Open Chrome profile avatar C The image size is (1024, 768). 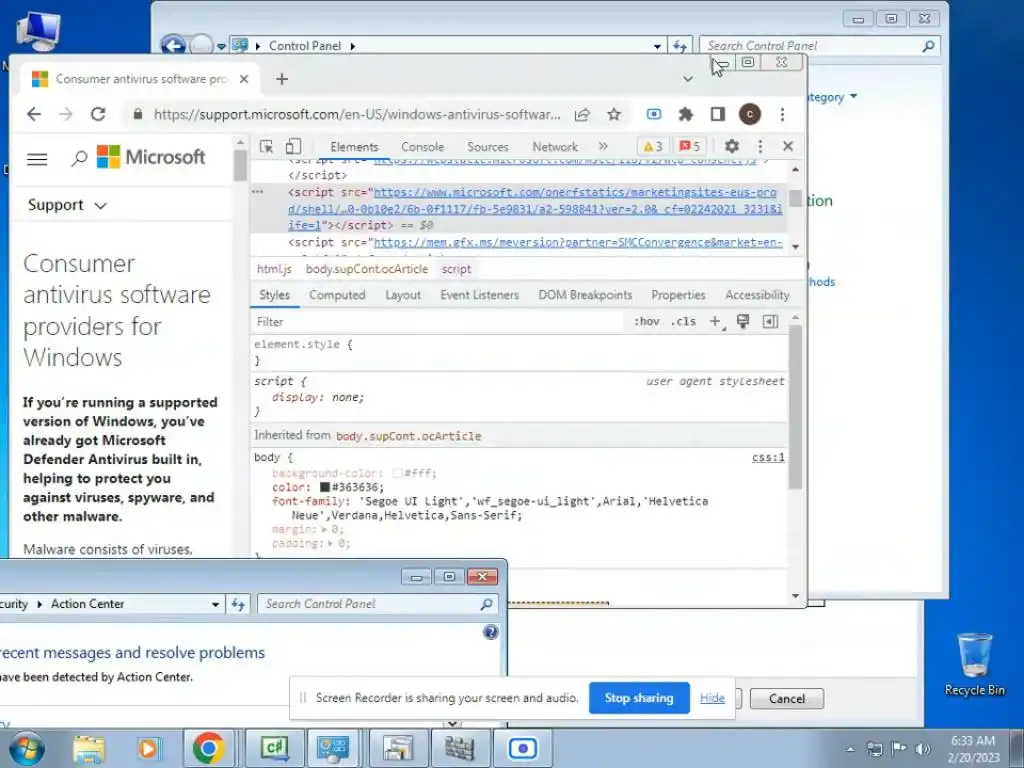(x=750, y=114)
